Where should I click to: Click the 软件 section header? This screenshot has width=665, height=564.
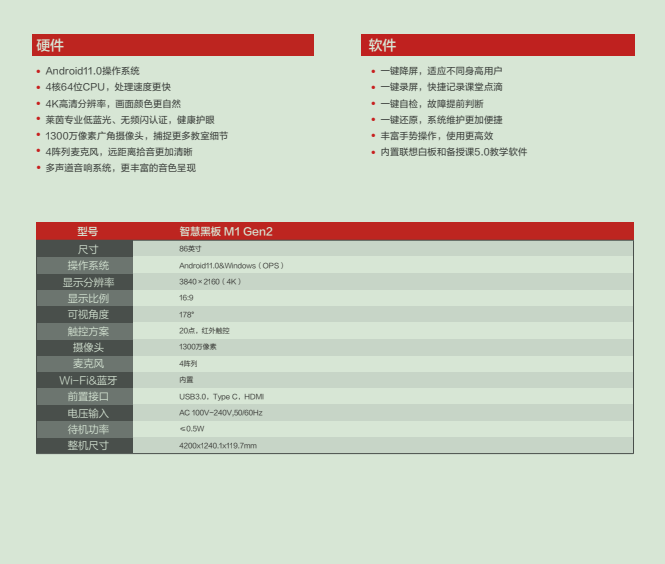coord(498,45)
